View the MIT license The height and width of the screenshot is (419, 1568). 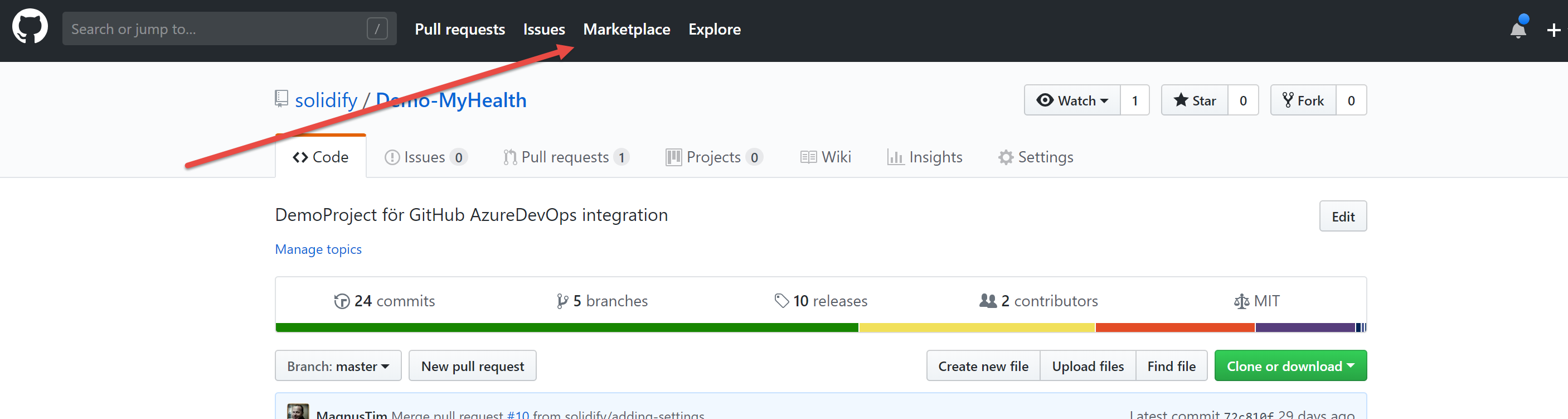[1257, 301]
